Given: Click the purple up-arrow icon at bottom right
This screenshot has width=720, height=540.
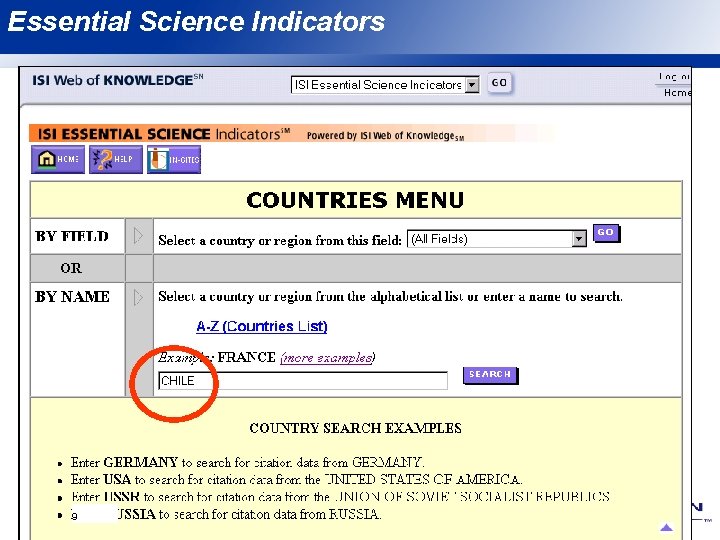Looking at the screenshot, I should (666, 527).
